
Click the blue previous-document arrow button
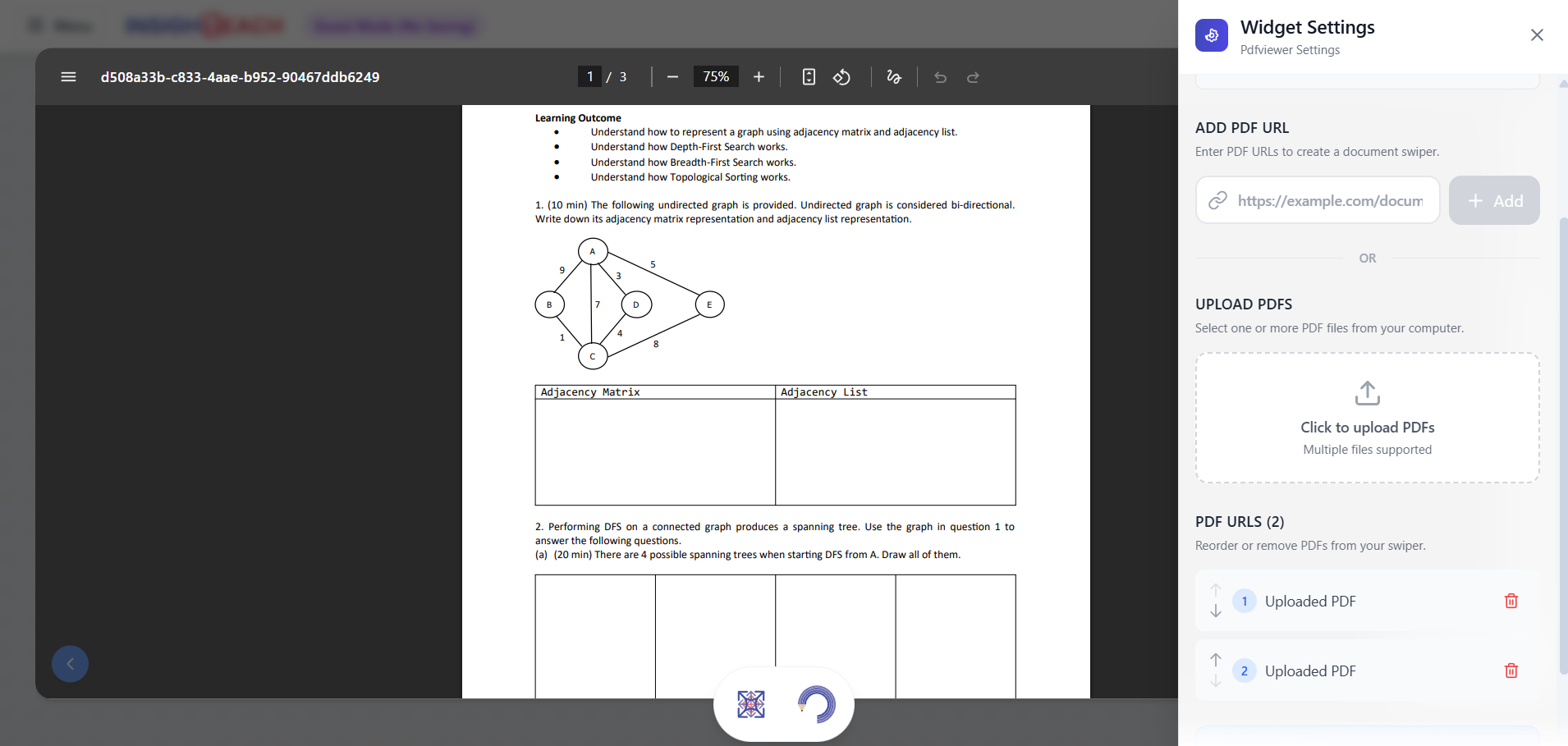tap(70, 664)
